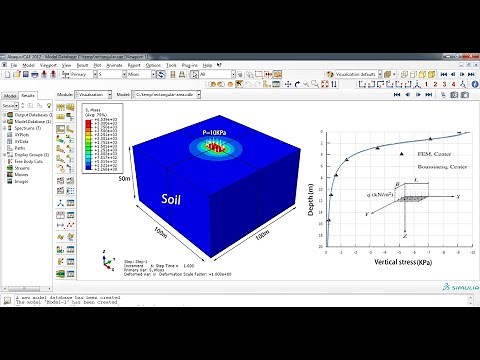Image resolution: width=480 pixels, height=360 pixels.
Task: Switch to the Results tab
Action: (28, 96)
